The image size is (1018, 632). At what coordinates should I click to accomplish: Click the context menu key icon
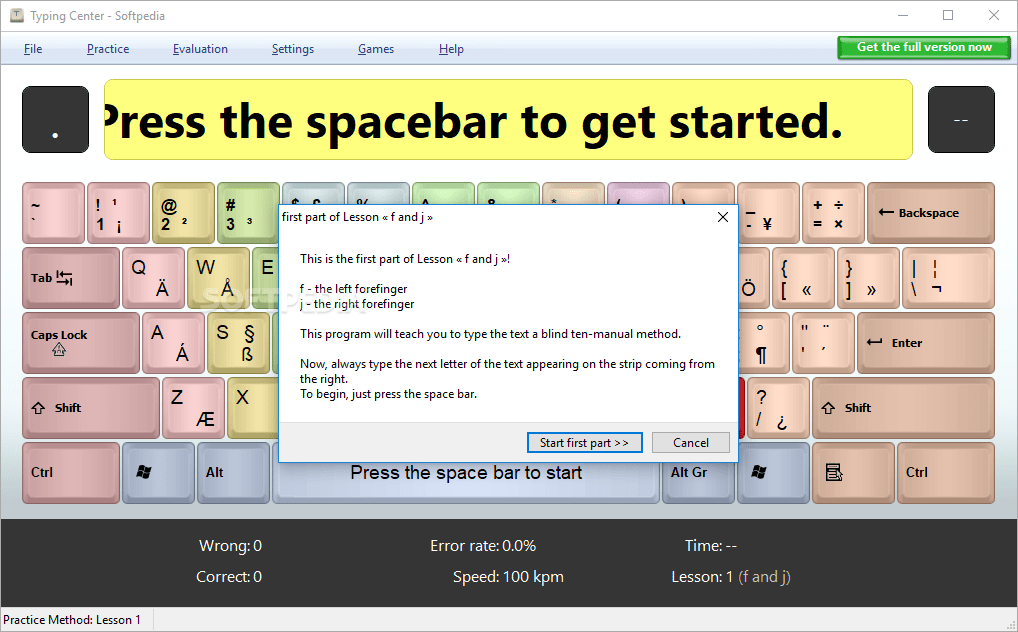tap(853, 472)
